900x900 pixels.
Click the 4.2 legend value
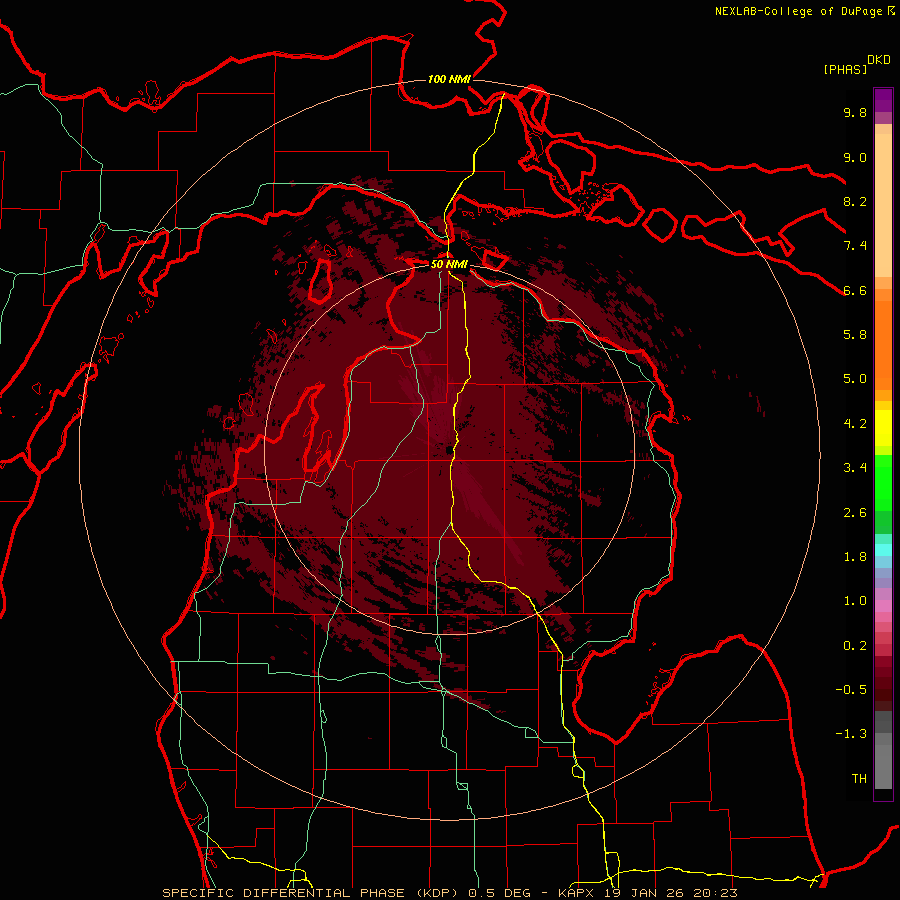(855, 424)
